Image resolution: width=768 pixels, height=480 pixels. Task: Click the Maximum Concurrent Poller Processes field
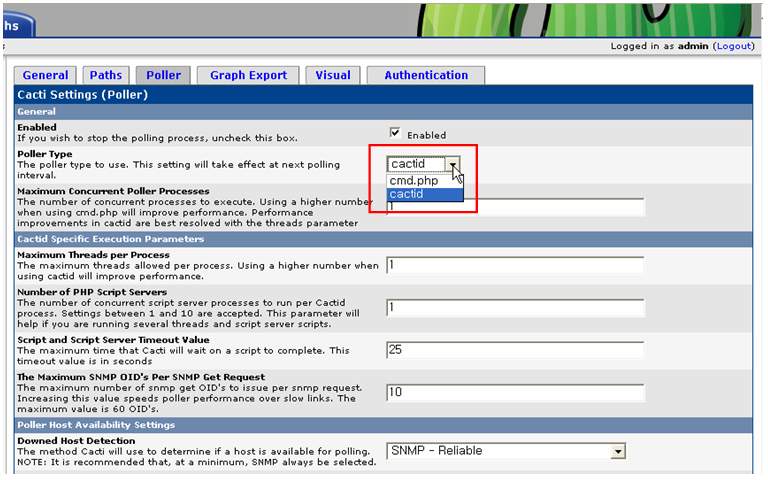[515, 207]
